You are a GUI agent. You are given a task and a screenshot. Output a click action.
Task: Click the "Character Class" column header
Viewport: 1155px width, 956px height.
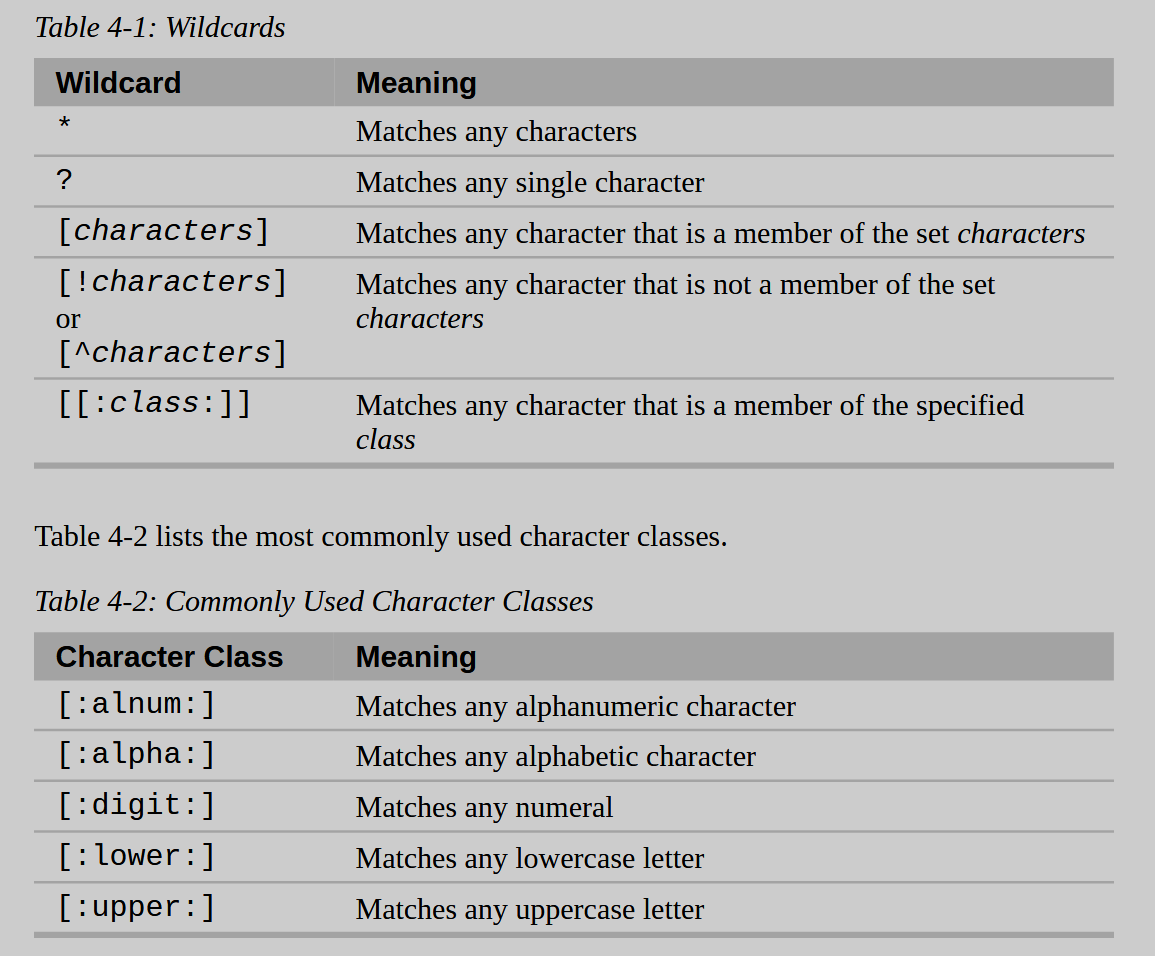coord(169,656)
